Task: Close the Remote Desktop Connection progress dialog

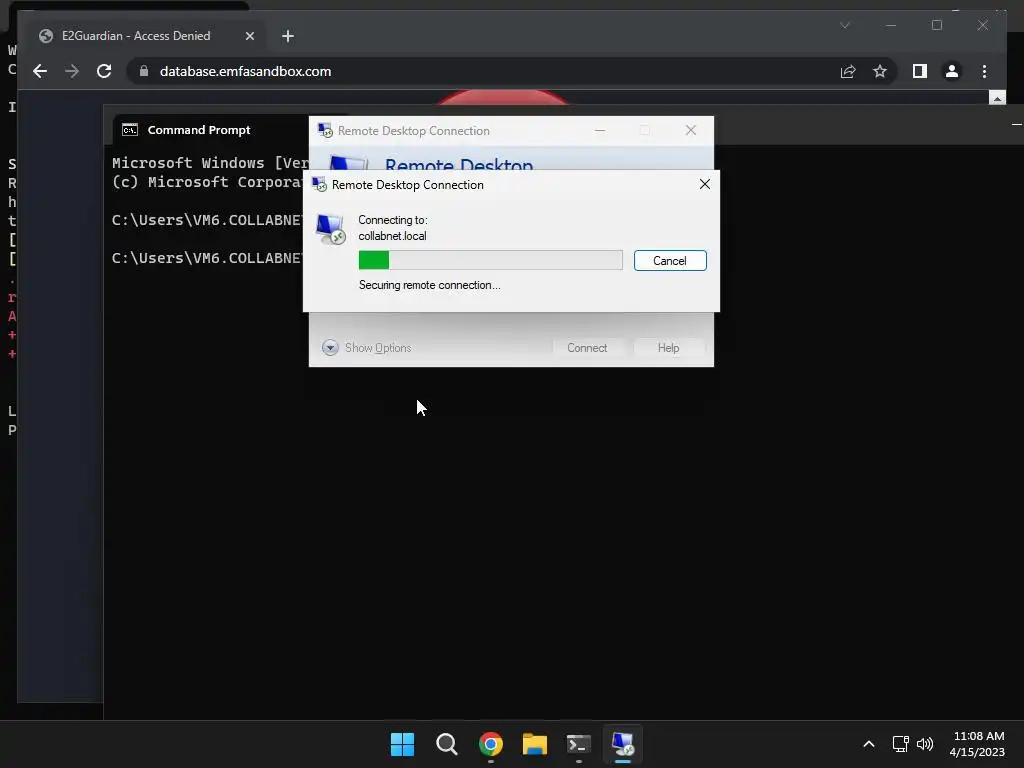Action: tap(705, 184)
